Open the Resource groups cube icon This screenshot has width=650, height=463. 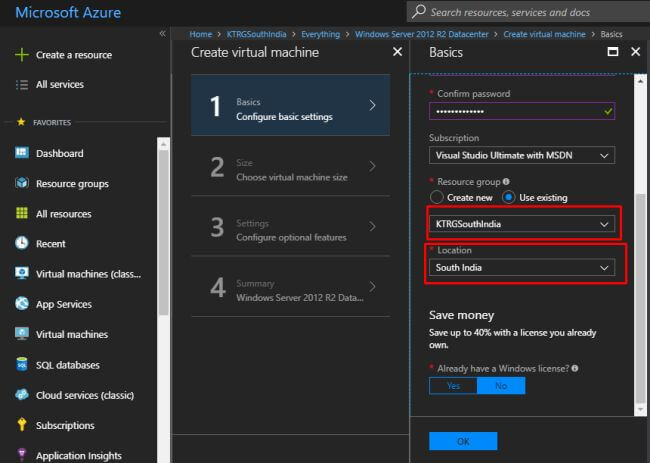click(21, 183)
